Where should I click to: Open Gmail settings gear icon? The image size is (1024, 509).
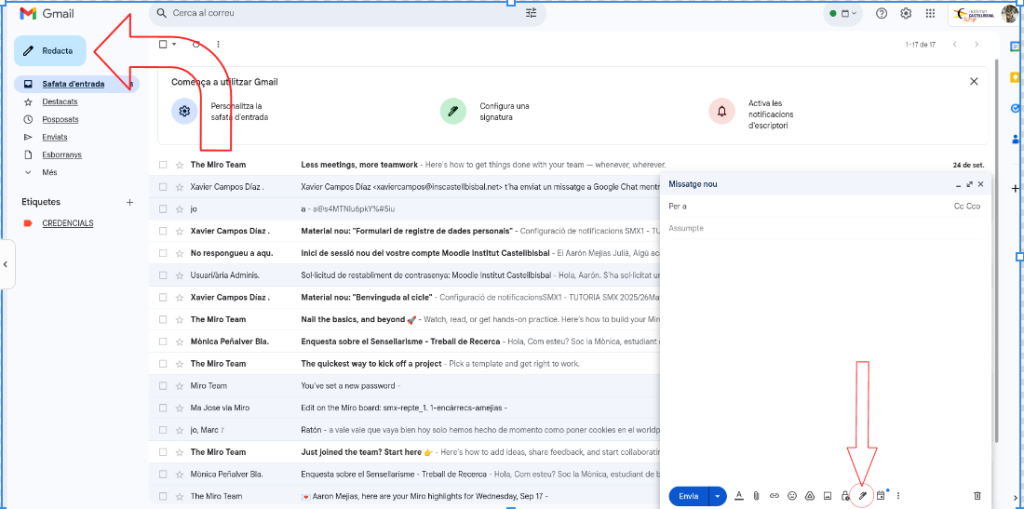(906, 14)
